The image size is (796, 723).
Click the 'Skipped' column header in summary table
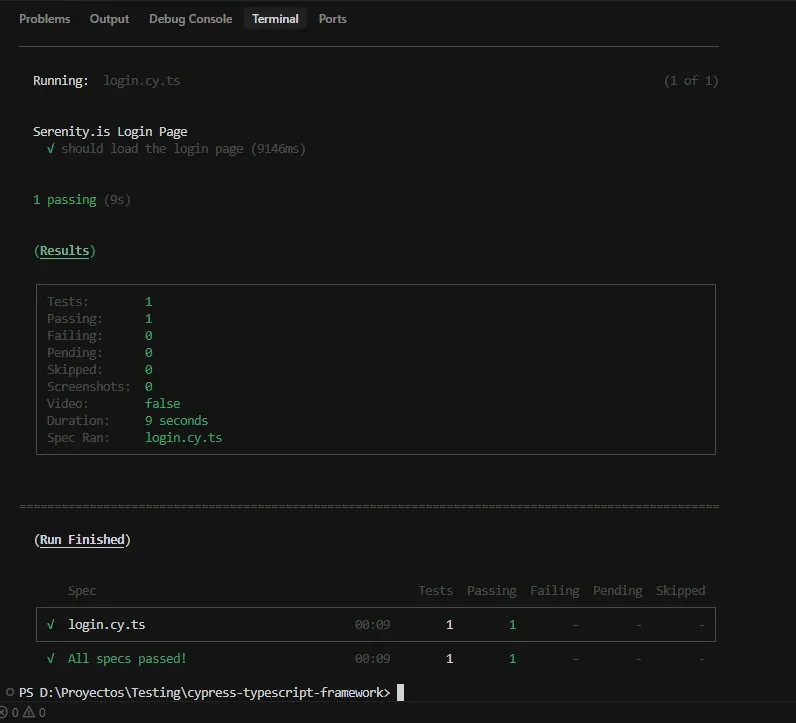pos(680,590)
